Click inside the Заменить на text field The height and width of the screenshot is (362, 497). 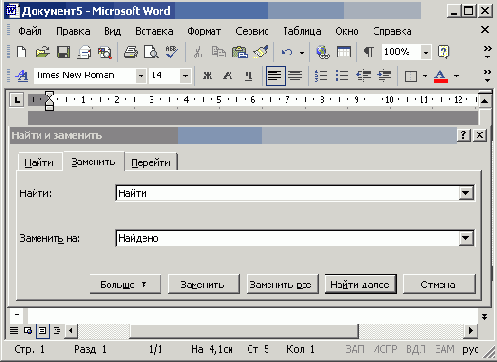[287, 238]
